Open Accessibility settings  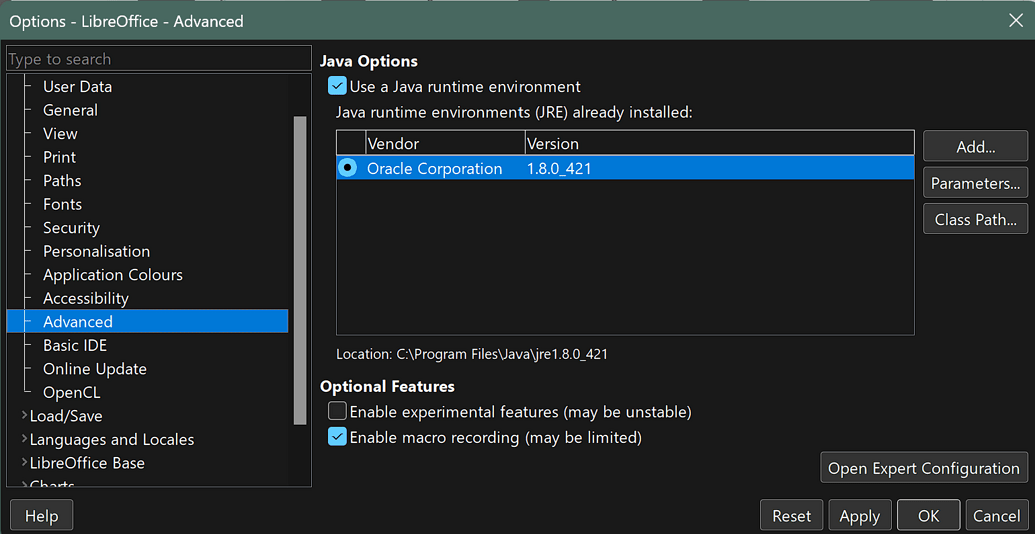pyautogui.click(x=86, y=298)
